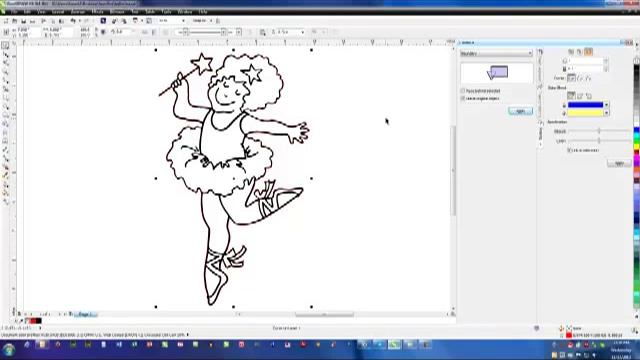Screen dimensions: 640x360
Task: Choose the To Center contour icon
Action: [x=571, y=52]
